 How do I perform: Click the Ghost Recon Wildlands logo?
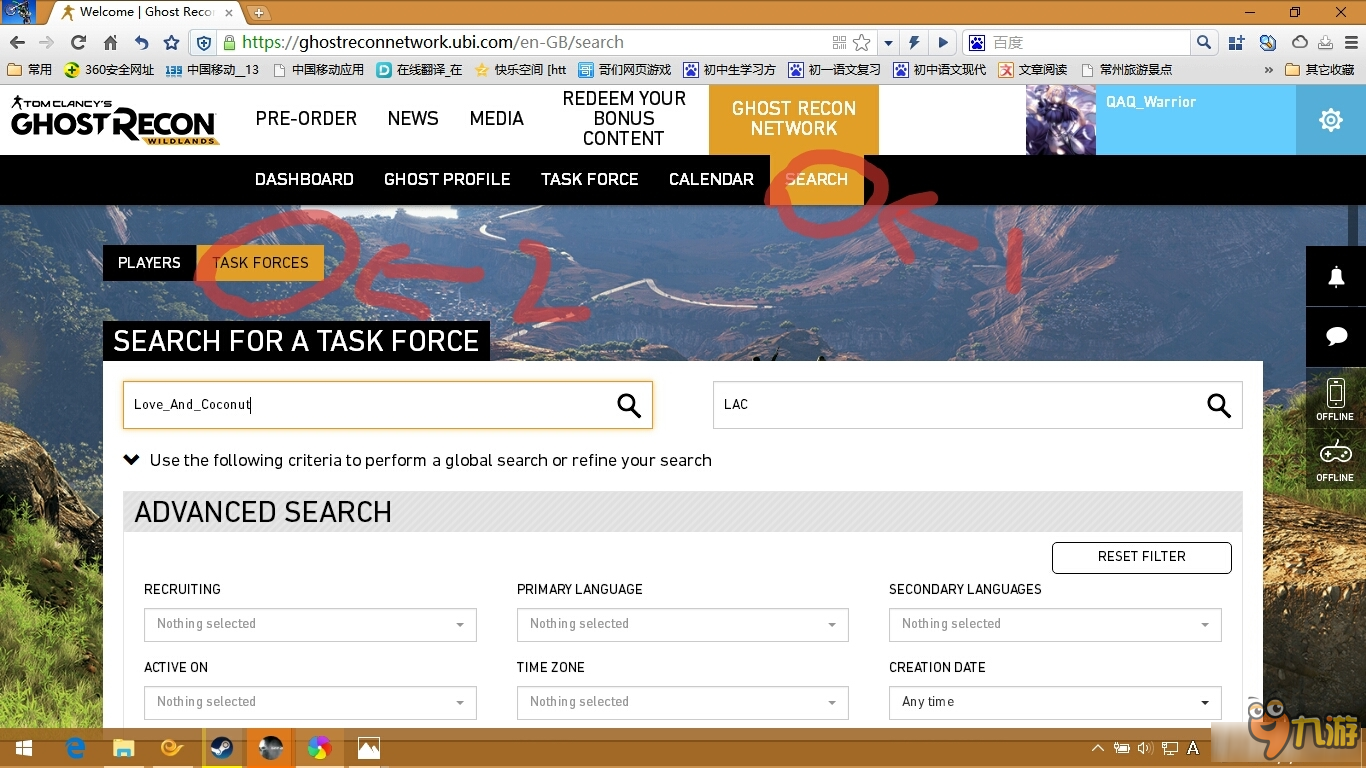point(114,120)
